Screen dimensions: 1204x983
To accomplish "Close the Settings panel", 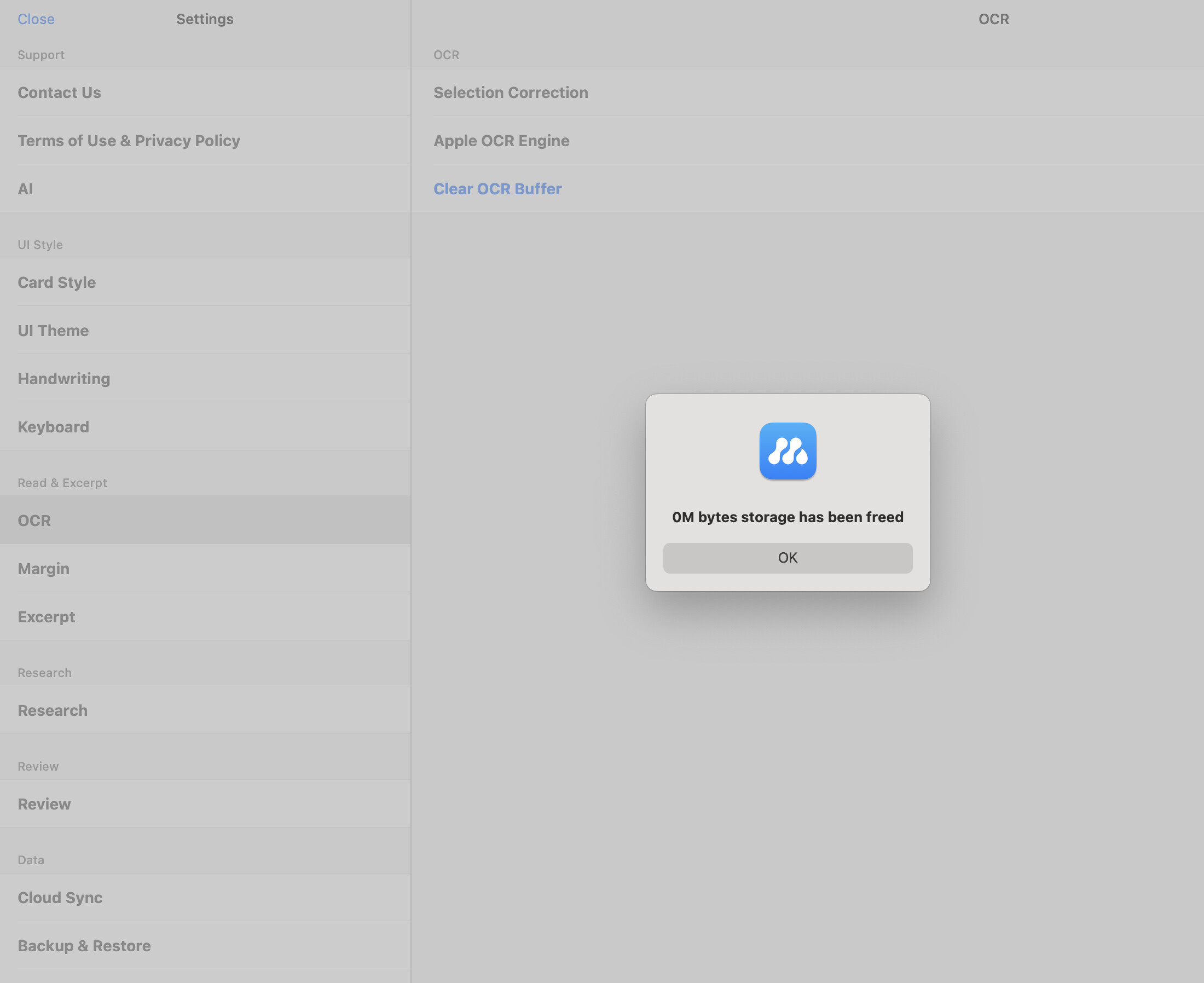I will coord(36,19).
